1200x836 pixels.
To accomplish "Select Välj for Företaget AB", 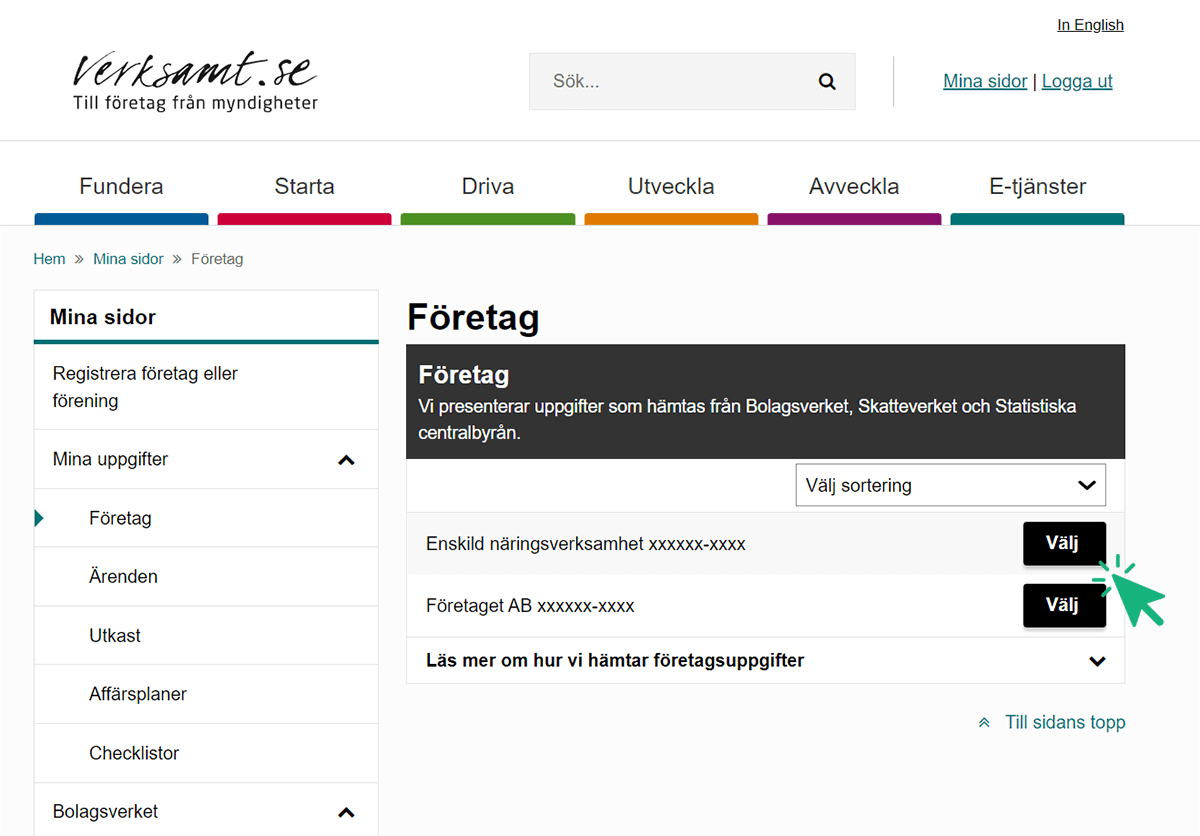I will (x=1064, y=605).
